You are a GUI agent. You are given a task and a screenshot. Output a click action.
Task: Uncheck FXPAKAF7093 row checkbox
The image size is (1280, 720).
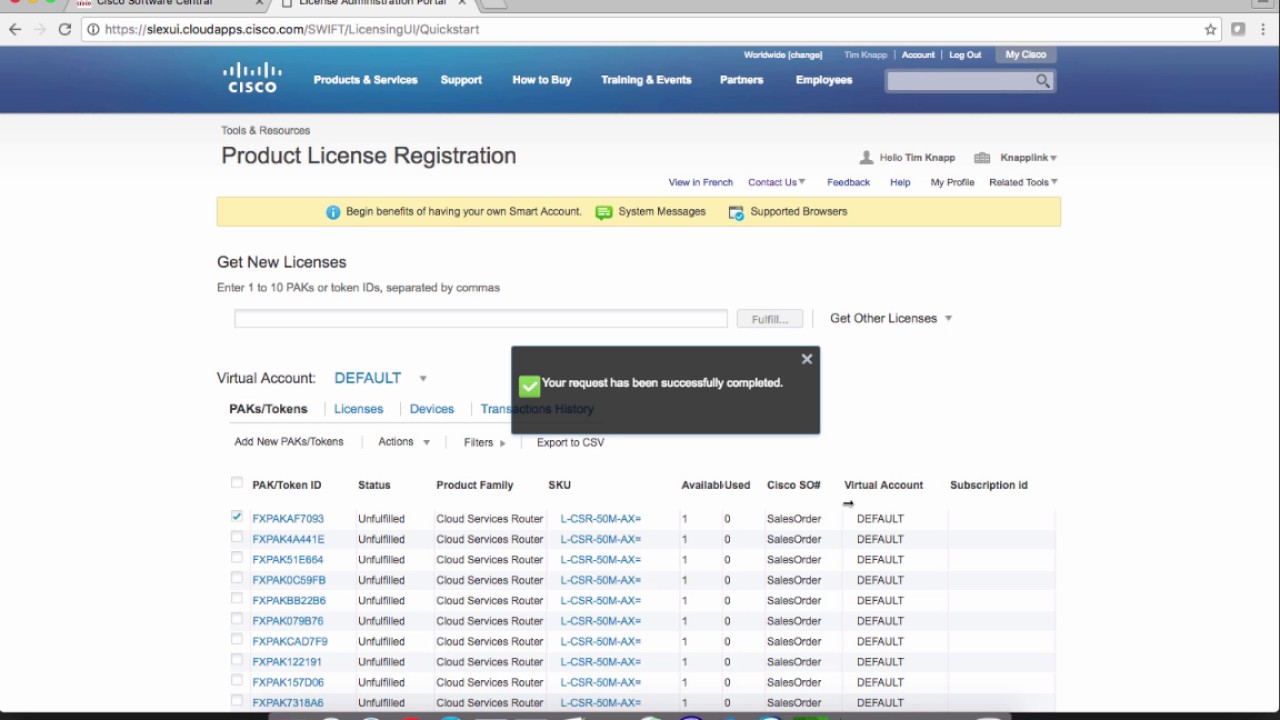(237, 517)
